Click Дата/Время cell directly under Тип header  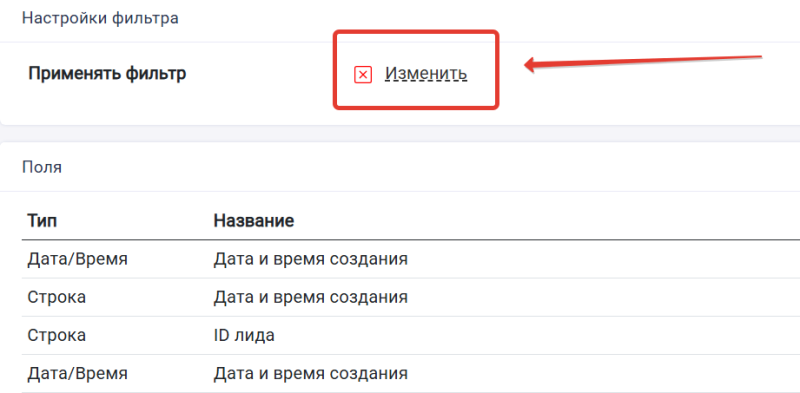77,259
